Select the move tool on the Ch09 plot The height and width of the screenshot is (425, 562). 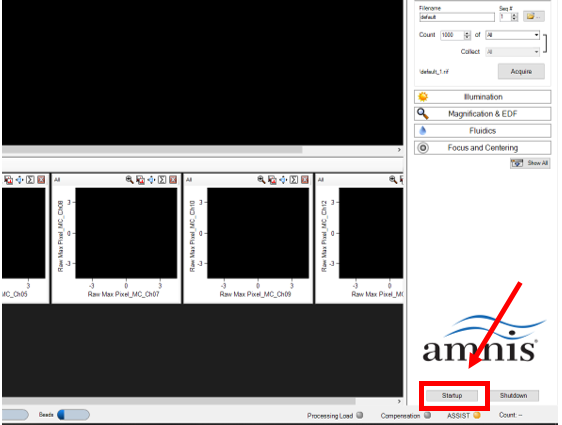click(x=283, y=180)
